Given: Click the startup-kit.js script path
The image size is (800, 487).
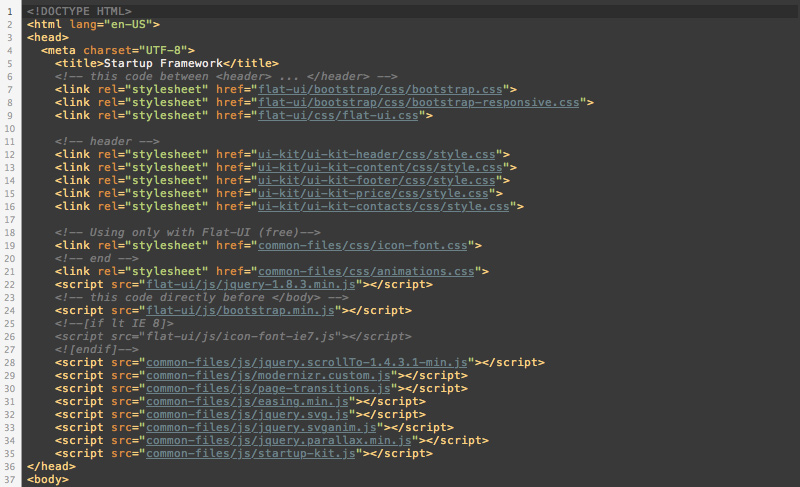Looking at the screenshot, I should [251, 453].
